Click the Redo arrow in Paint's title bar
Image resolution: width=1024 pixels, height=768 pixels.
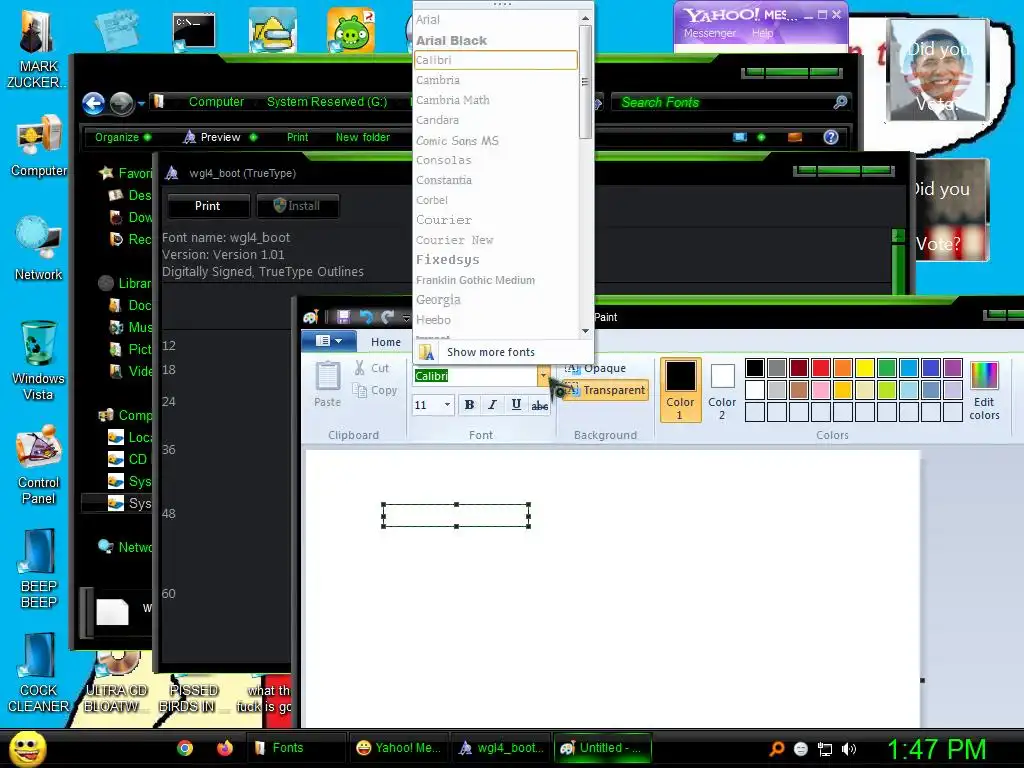coord(388,317)
